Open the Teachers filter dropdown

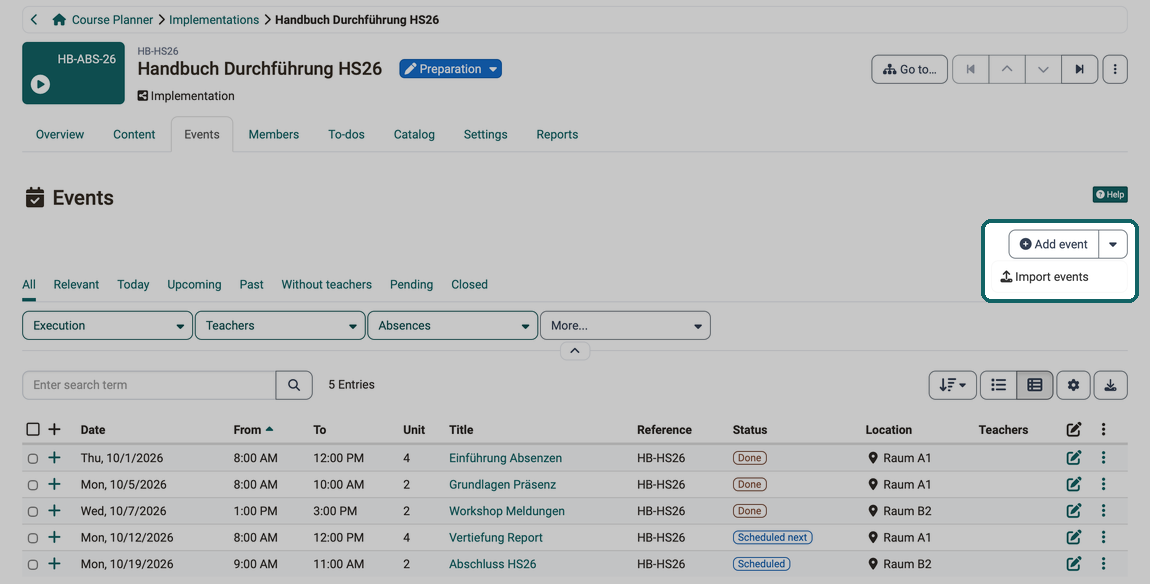(280, 326)
